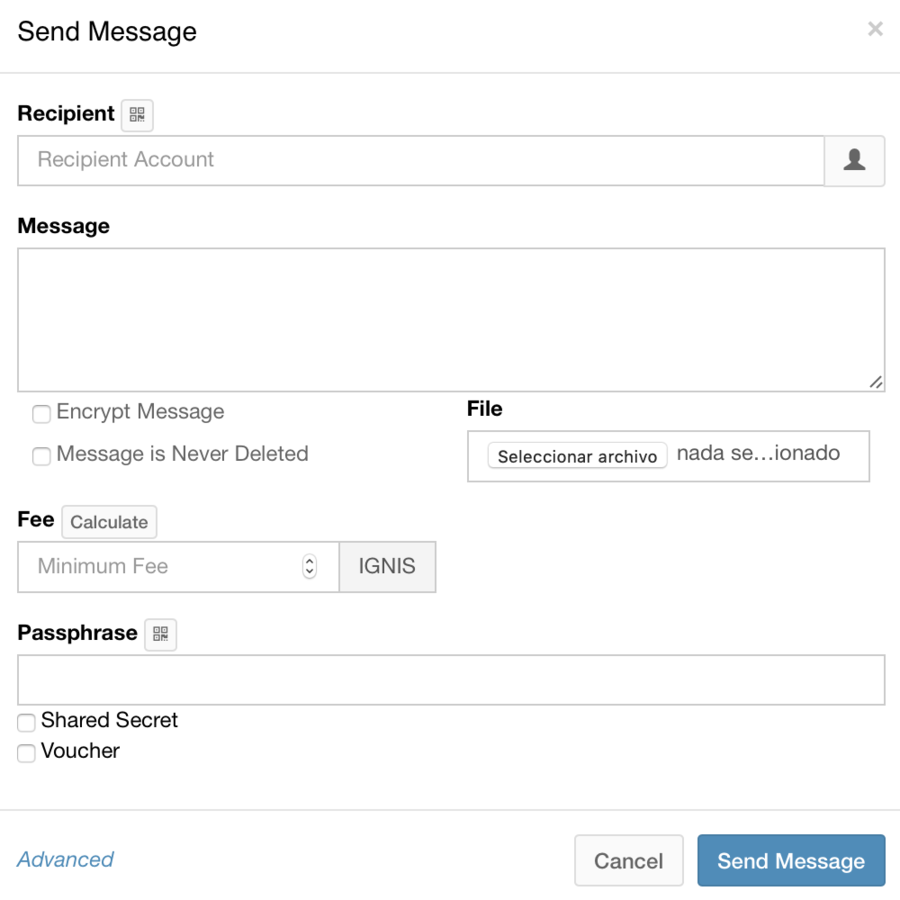
Task: Open the contact picker for Recipient Account
Action: click(x=854, y=160)
